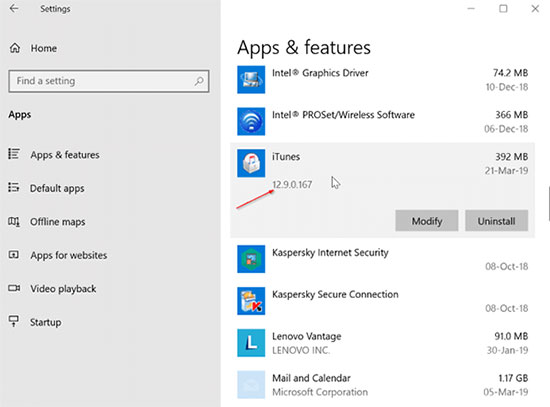The image size is (550, 407).
Task: Click the LENOVO INC. publisher text
Action: (301, 350)
